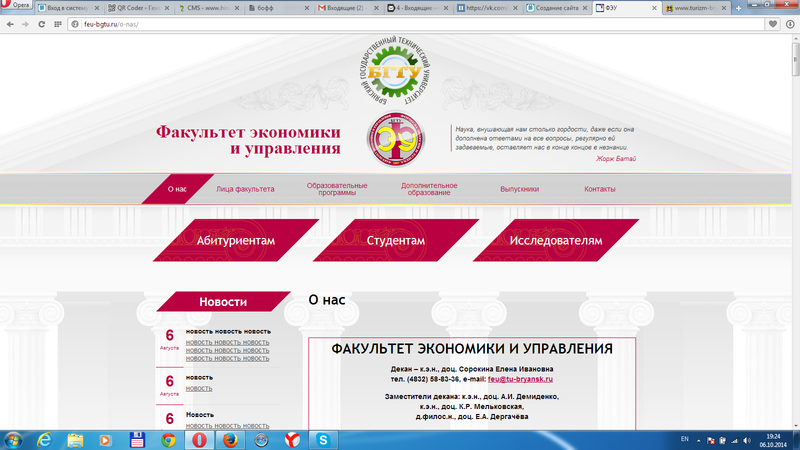Switch to the CMS tab
800x450 pixels.
(x=208, y=8)
